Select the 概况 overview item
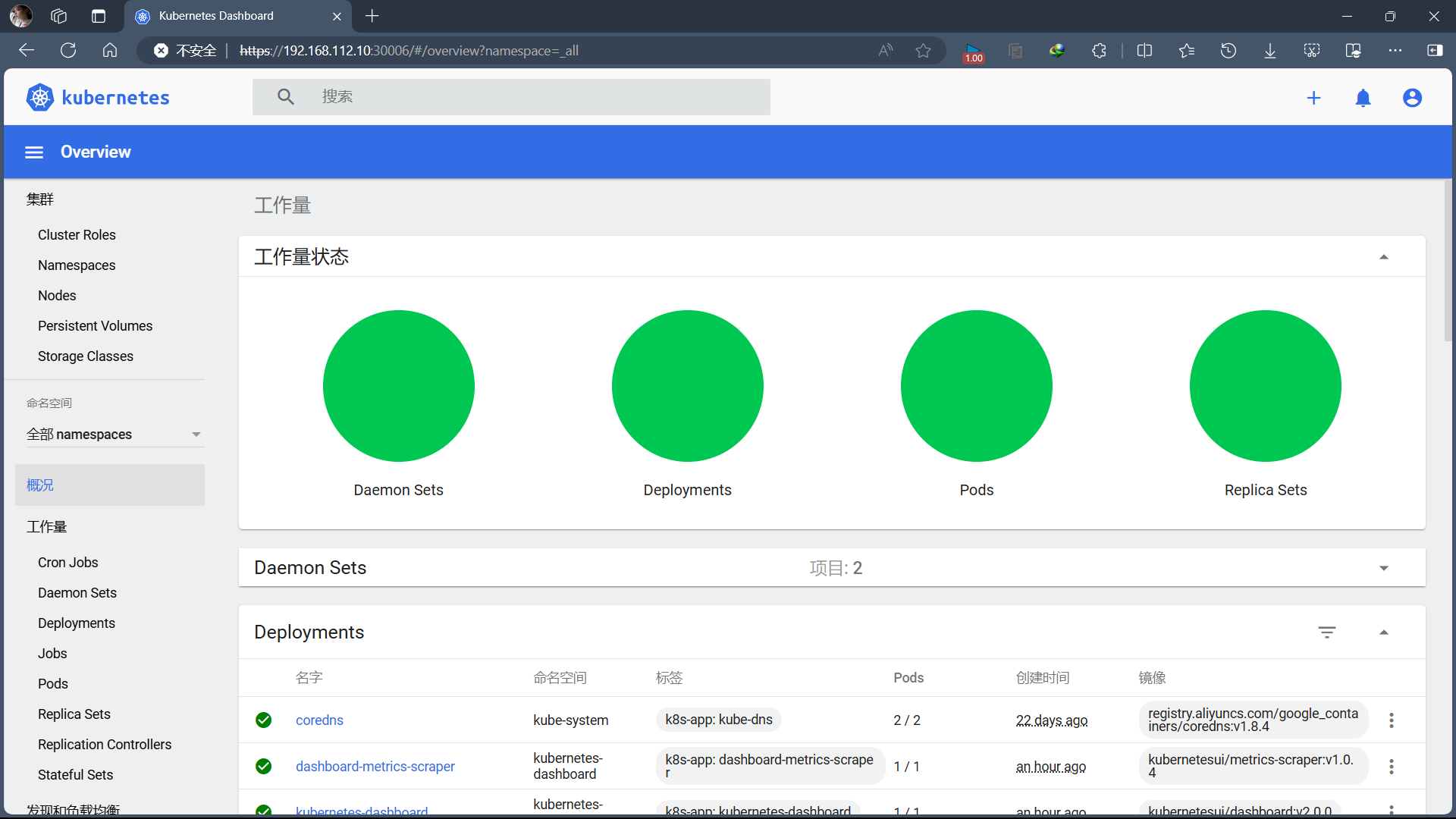 point(110,485)
